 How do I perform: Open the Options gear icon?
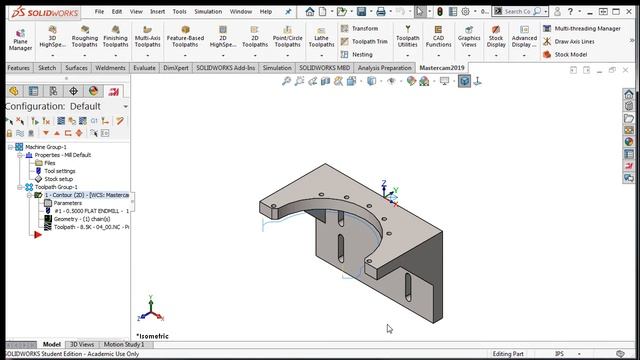point(465,11)
